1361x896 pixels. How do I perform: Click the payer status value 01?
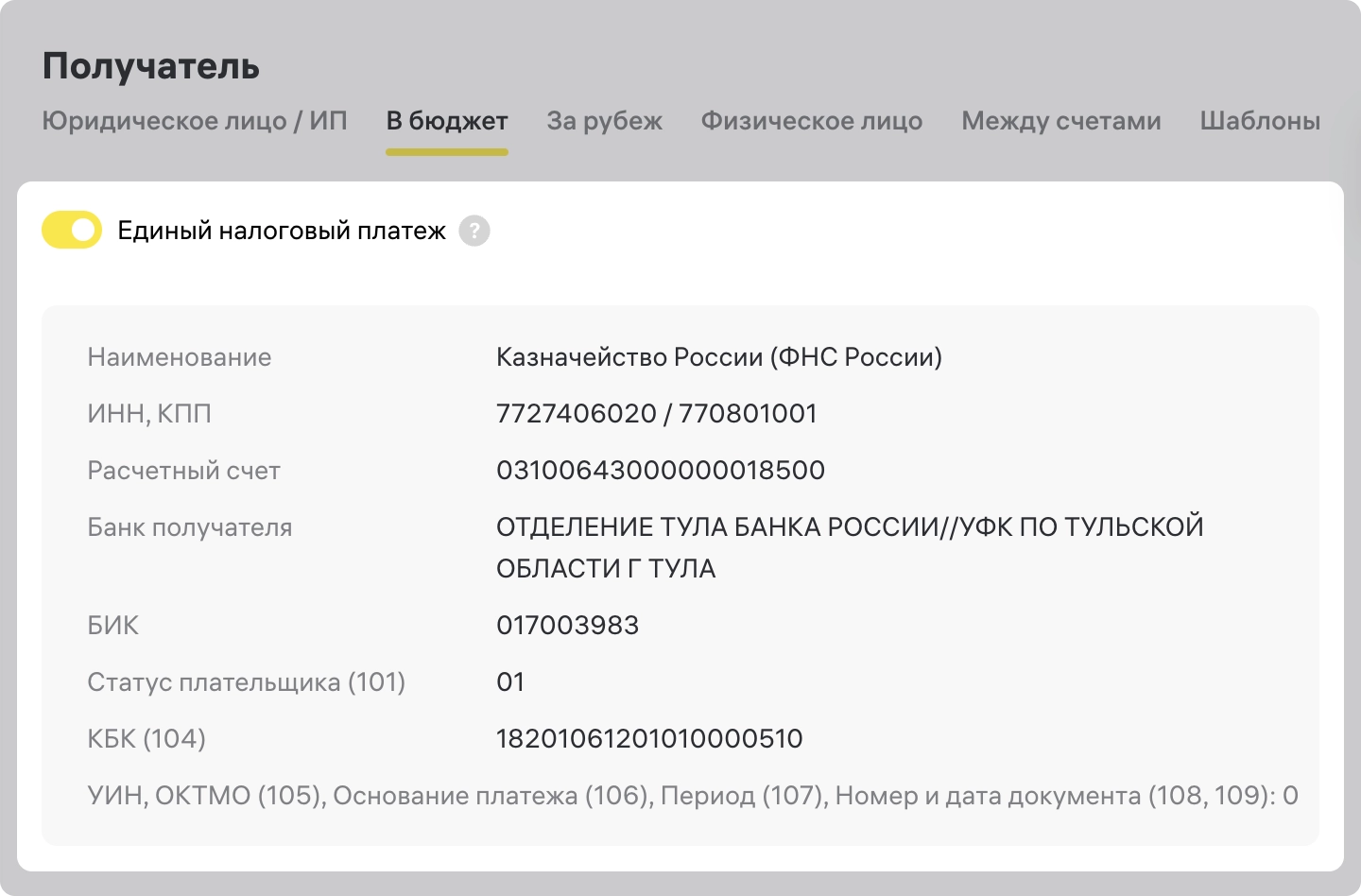click(x=510, y=682)
